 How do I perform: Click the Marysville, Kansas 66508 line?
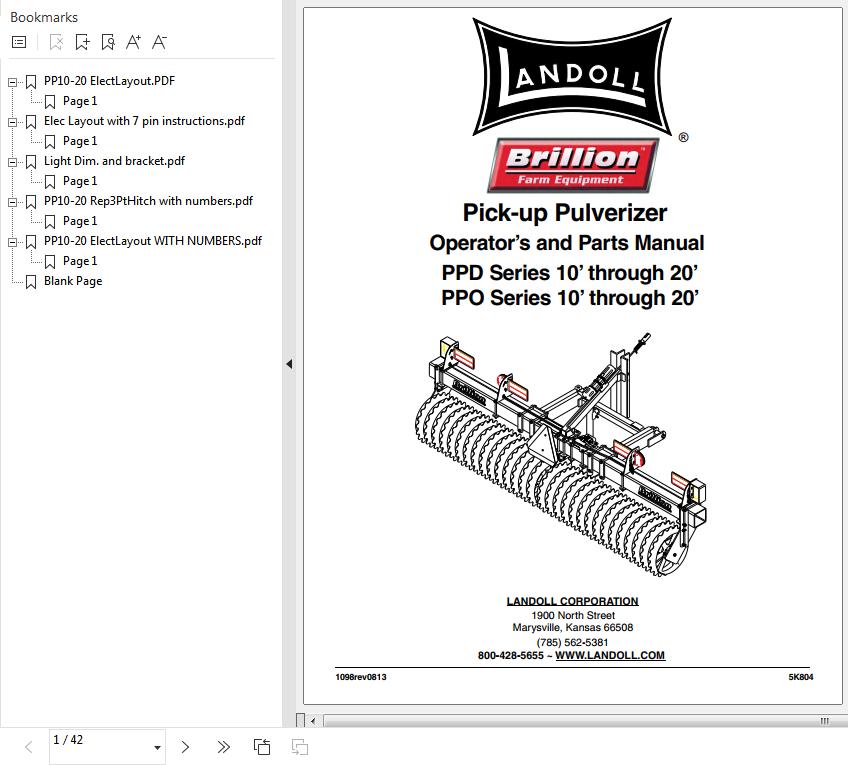point(573,628)
